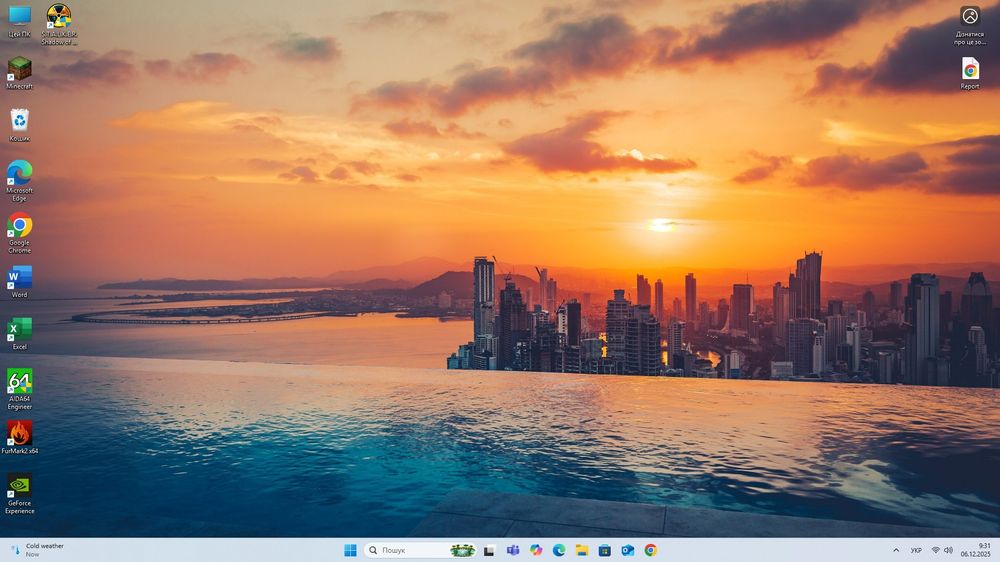Select the Report file on the desktop
The width and height of the screenshot is (1000, 562).
[x=970, y=73]
